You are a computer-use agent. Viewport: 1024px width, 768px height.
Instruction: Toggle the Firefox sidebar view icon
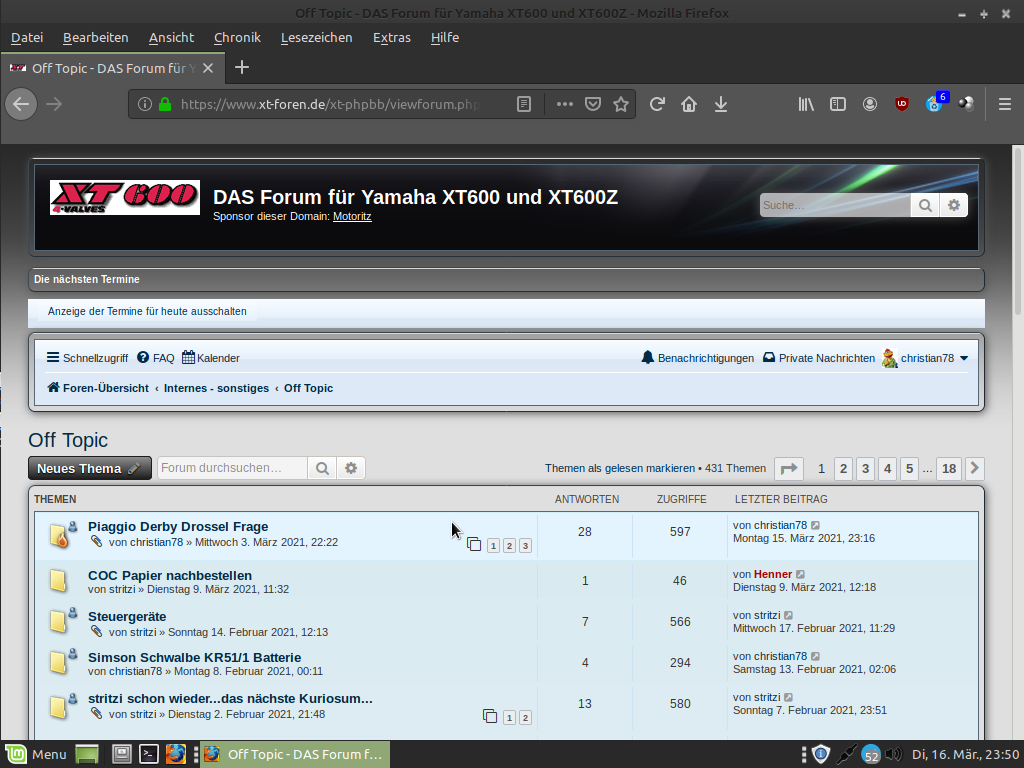(838, 104)
